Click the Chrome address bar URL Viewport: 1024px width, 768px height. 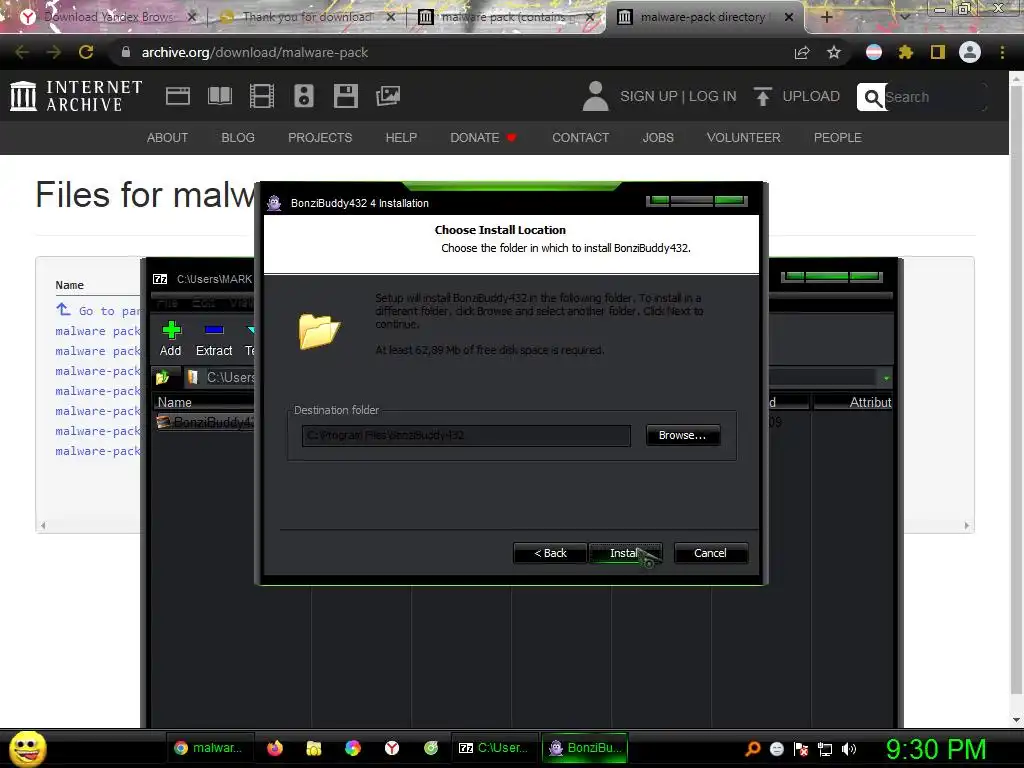pyautogui.click(x=255, y=53)
